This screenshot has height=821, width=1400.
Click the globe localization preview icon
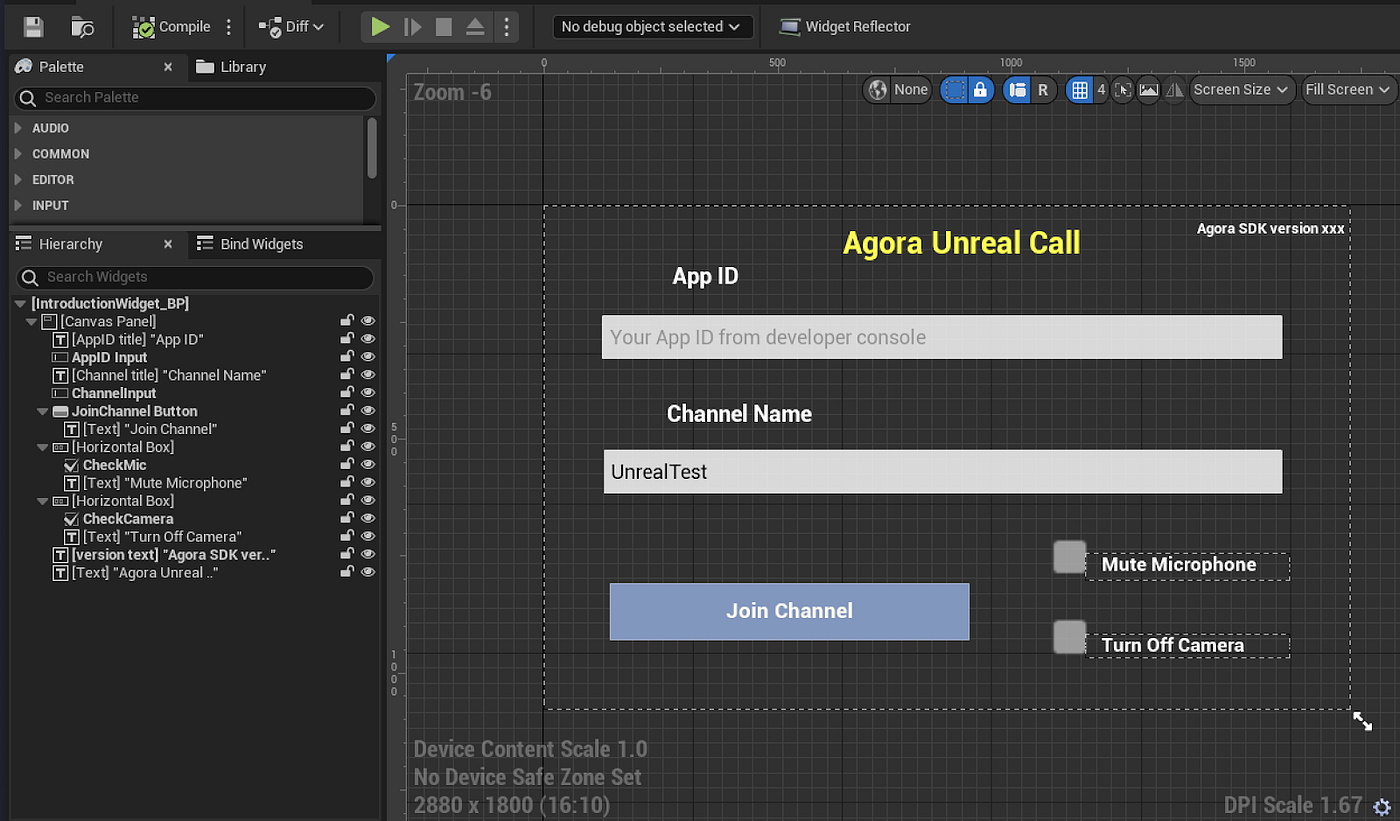(x=878, y=90)
